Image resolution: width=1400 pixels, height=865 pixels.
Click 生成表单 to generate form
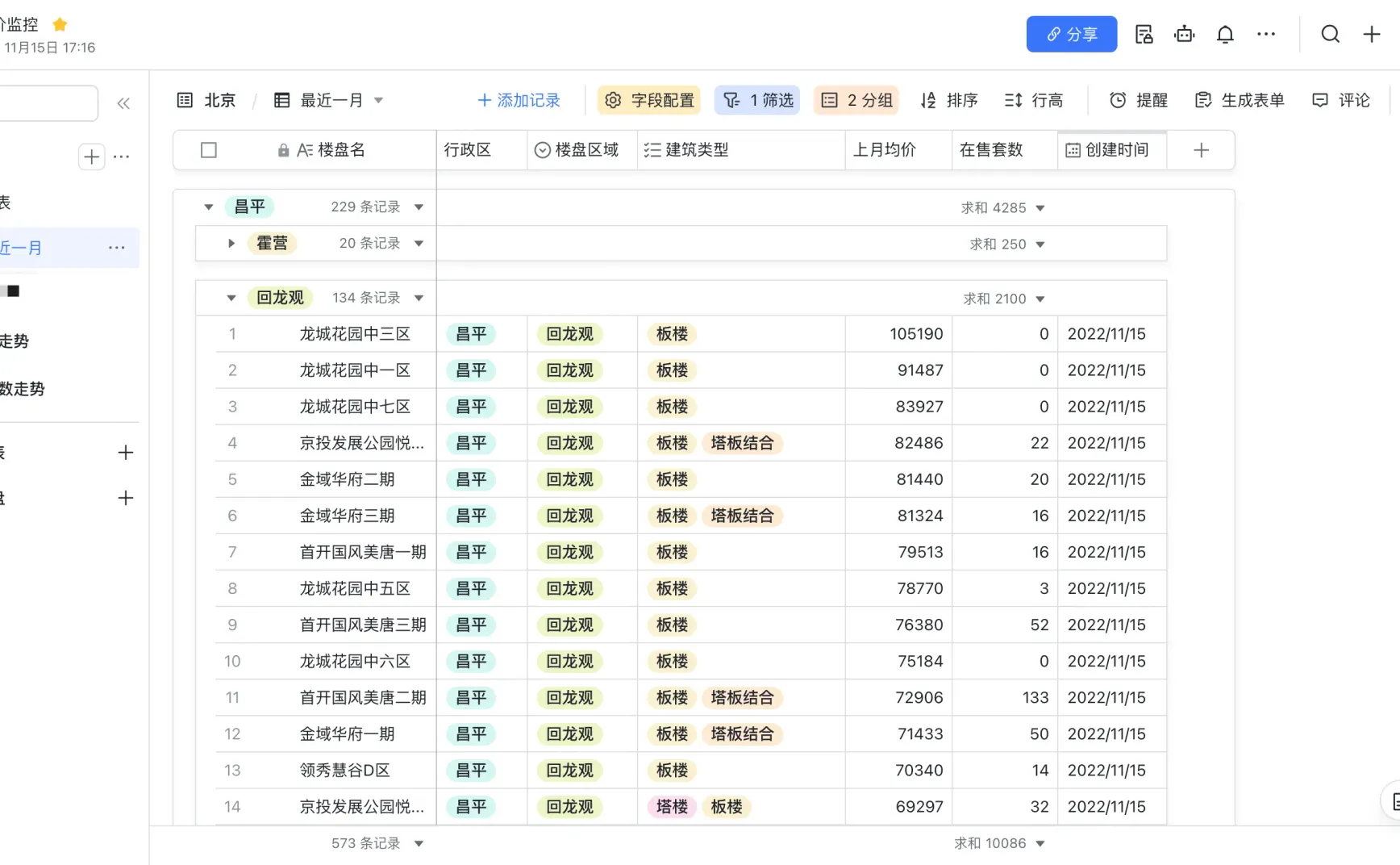point(1240,100)
